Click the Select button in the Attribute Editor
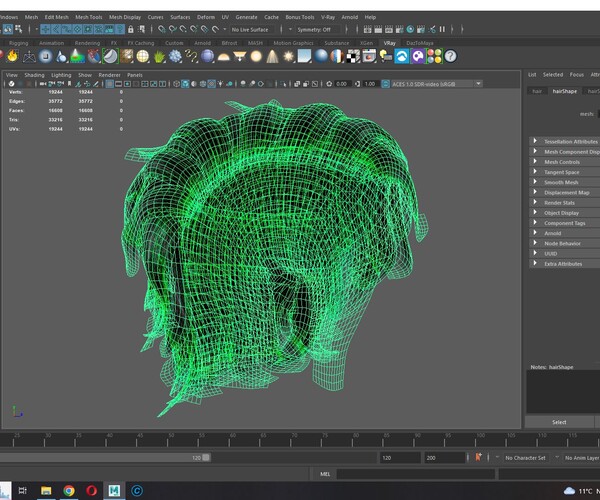 [559, 422]
